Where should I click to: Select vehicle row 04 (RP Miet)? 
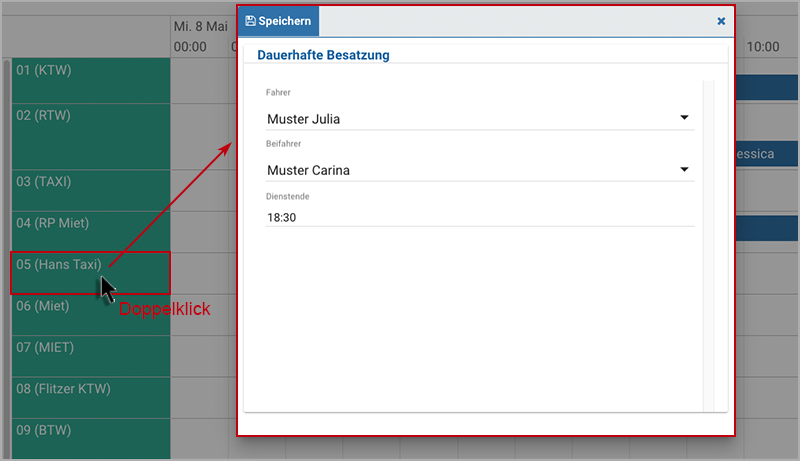[x=91, y=232]
